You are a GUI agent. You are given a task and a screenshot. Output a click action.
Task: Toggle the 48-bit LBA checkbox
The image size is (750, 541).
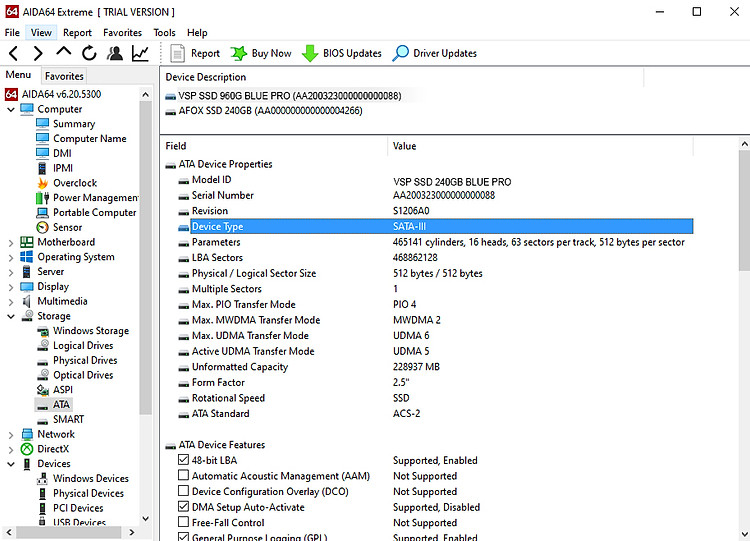183,460
